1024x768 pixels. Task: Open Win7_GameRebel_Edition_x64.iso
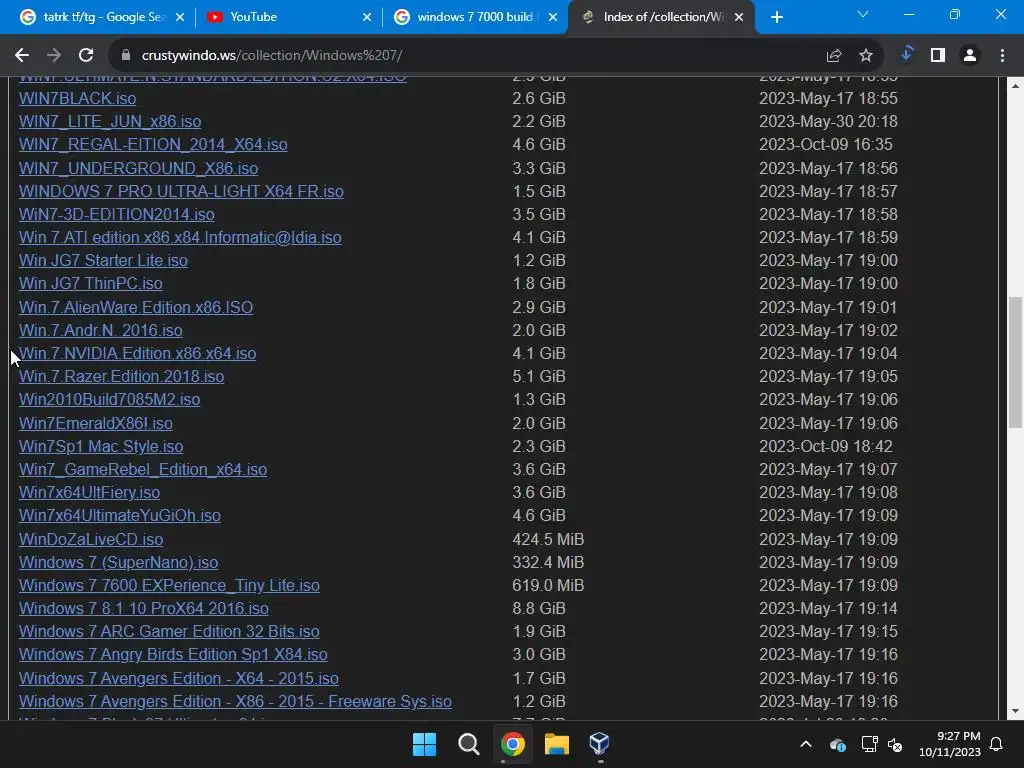pos(143,470)
